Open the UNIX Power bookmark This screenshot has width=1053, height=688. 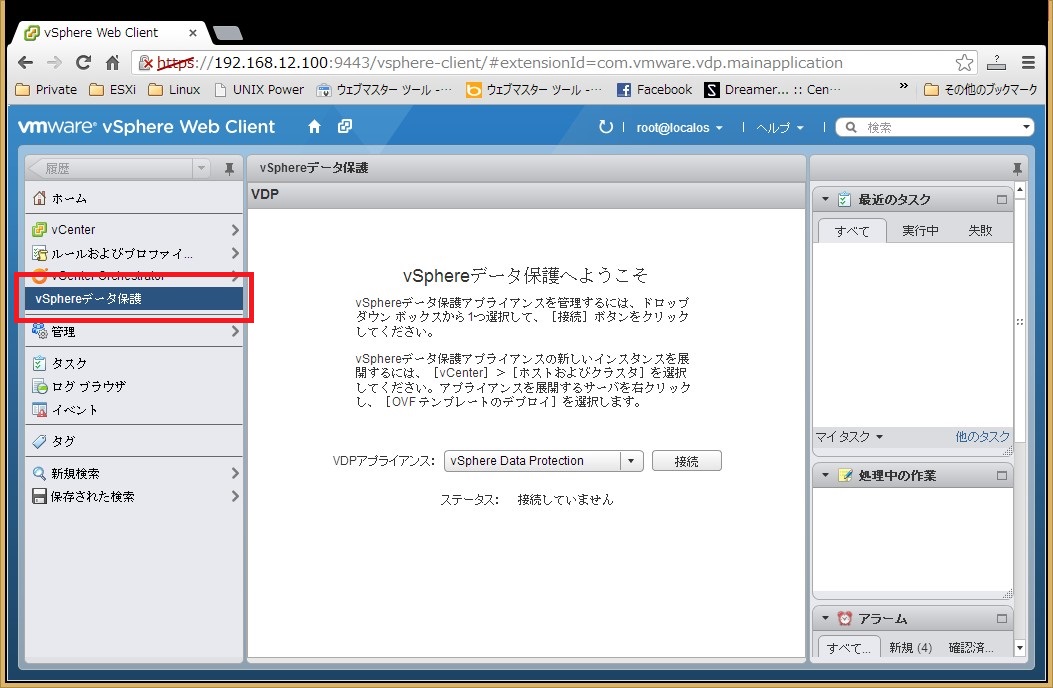click(x=259, y=89)
